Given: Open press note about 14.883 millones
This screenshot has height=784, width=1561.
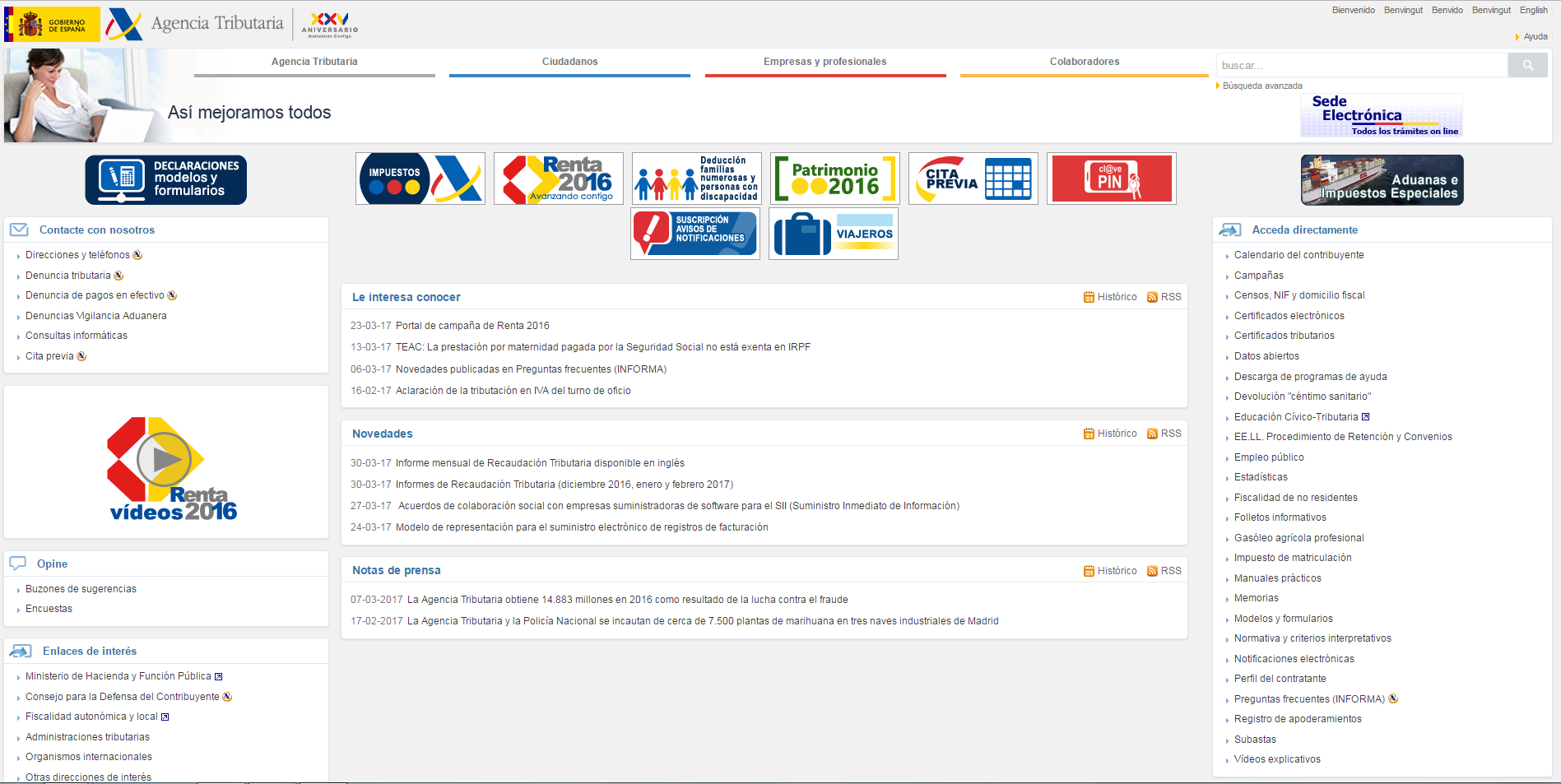Looking at the screenshot, I should point(628,600).
